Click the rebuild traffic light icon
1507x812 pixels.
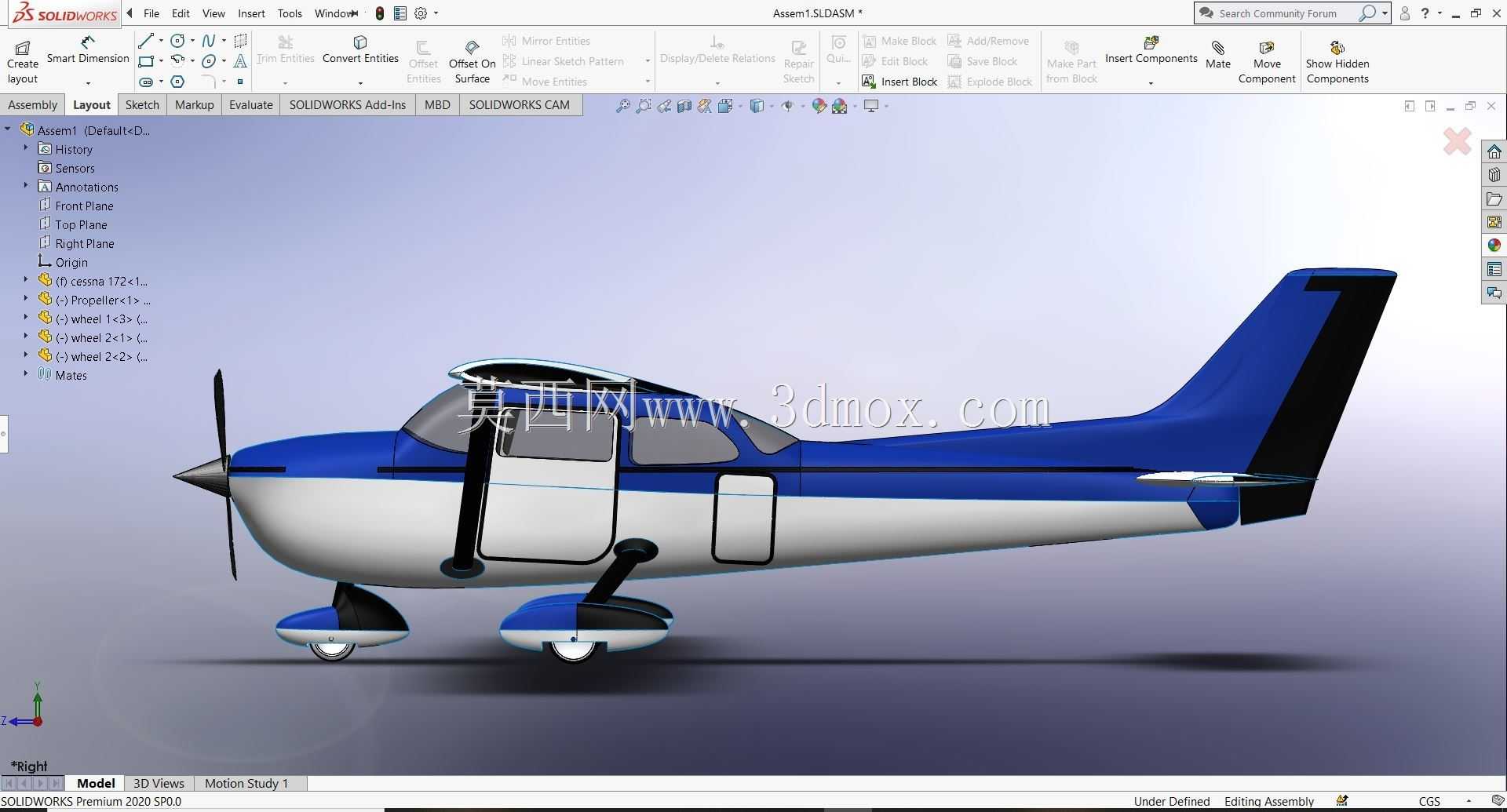click(380, 13)
